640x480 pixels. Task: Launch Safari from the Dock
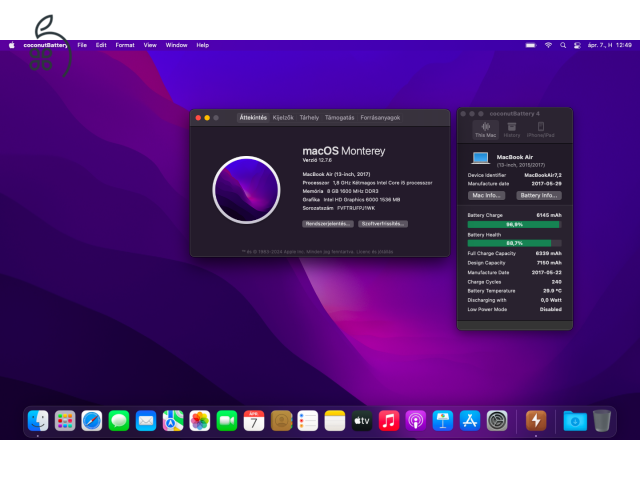click(92, 421)
